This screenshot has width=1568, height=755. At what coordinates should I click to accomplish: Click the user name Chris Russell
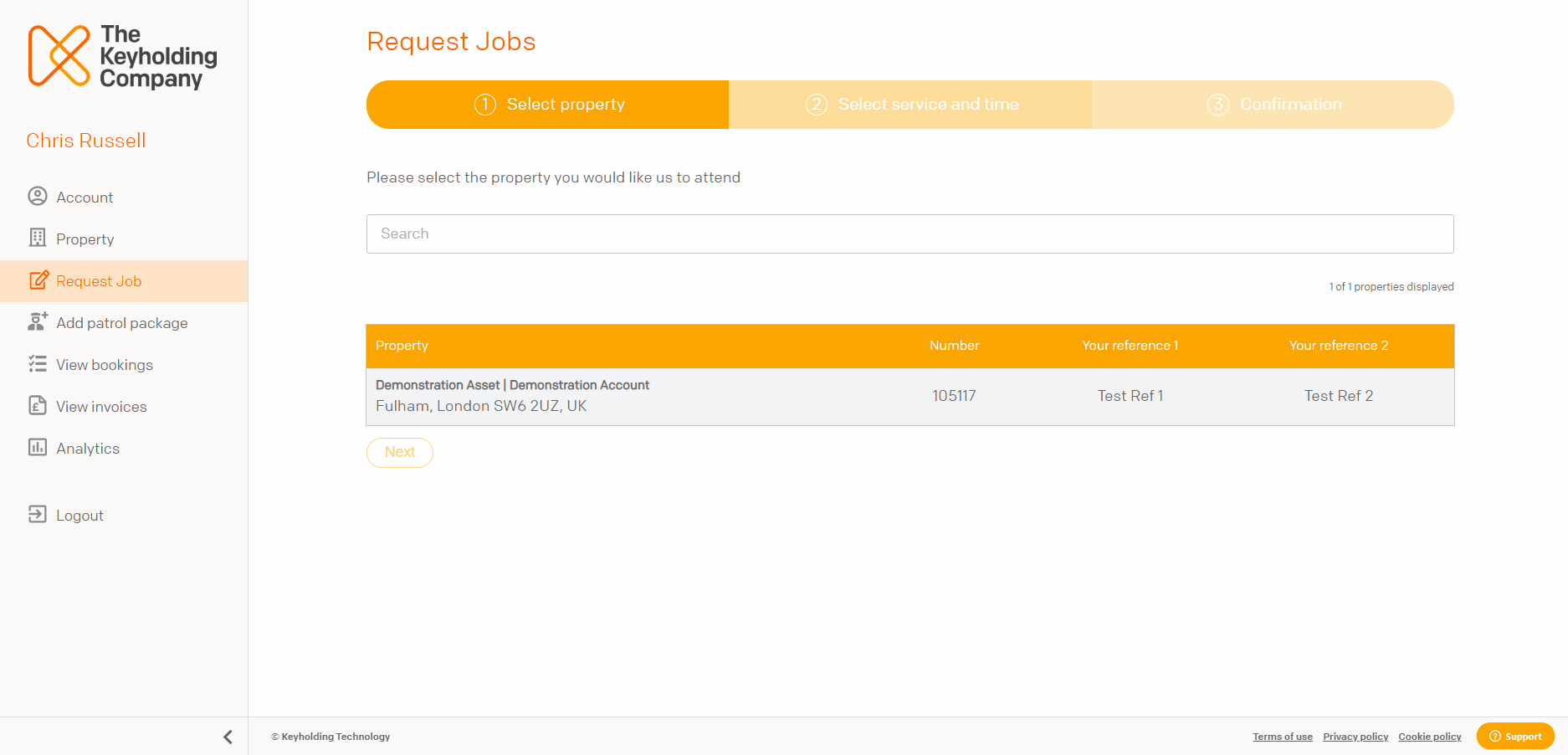[86, 141]
